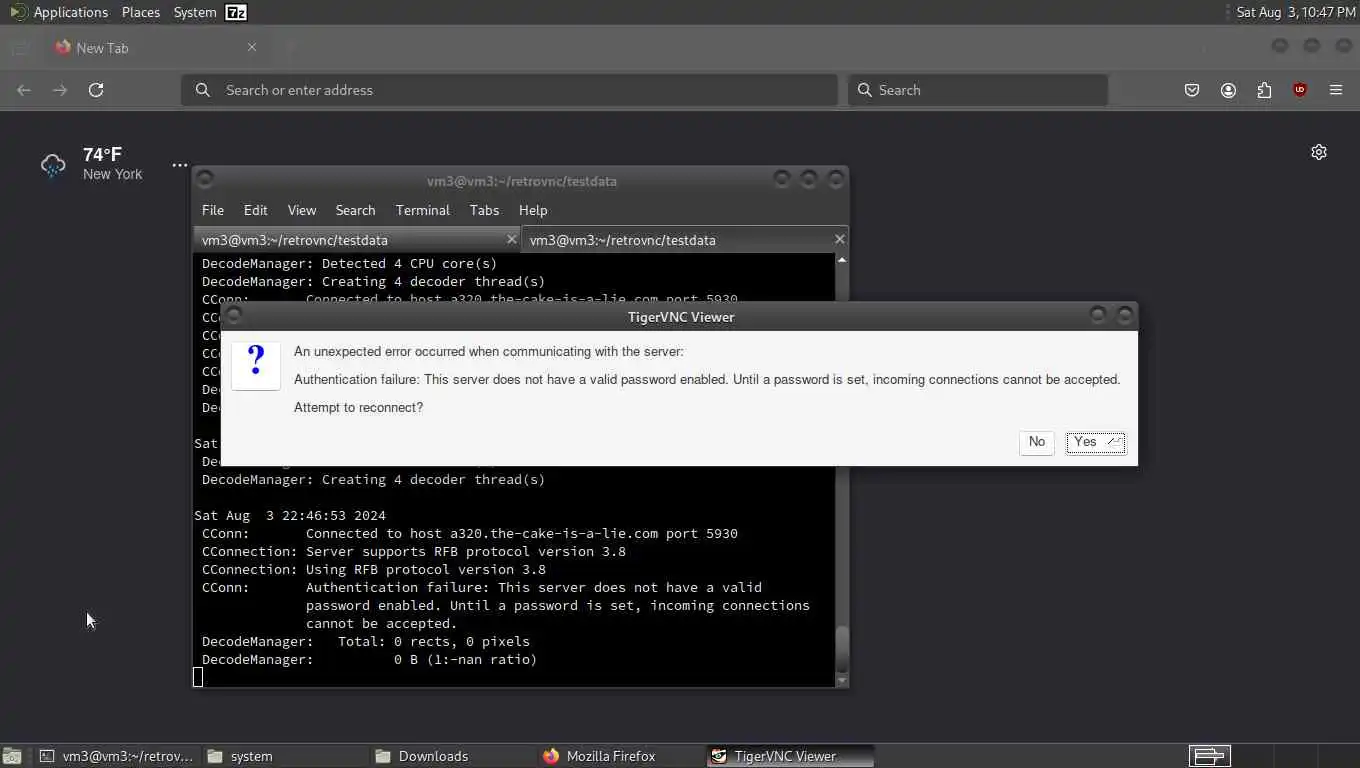Open the terminal Help menu
The width and height of the screenshot is (1360, 768).
point(533,210)
